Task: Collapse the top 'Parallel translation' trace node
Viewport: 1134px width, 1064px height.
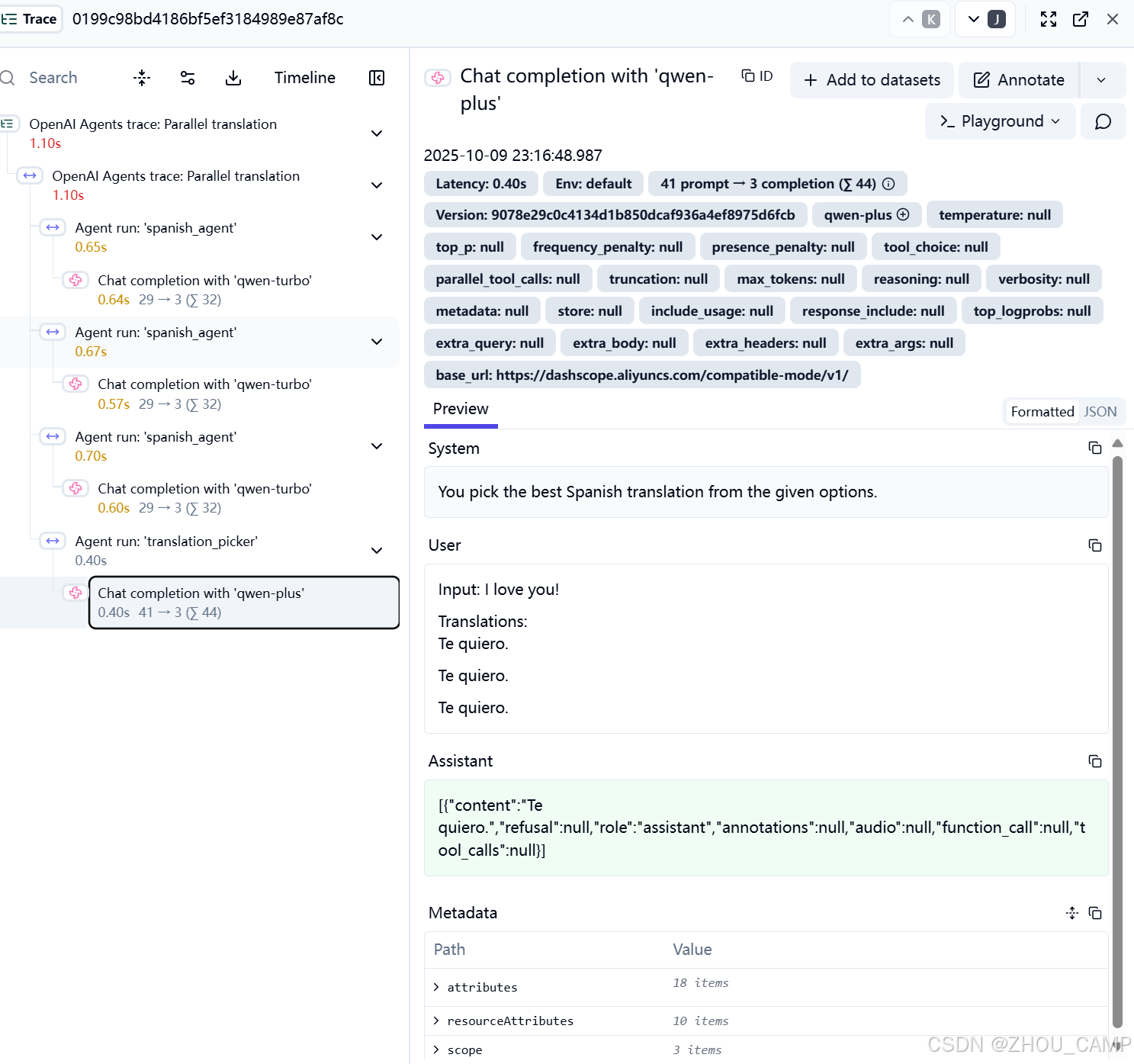Action: pyautogui.click(x=377, y=133)
